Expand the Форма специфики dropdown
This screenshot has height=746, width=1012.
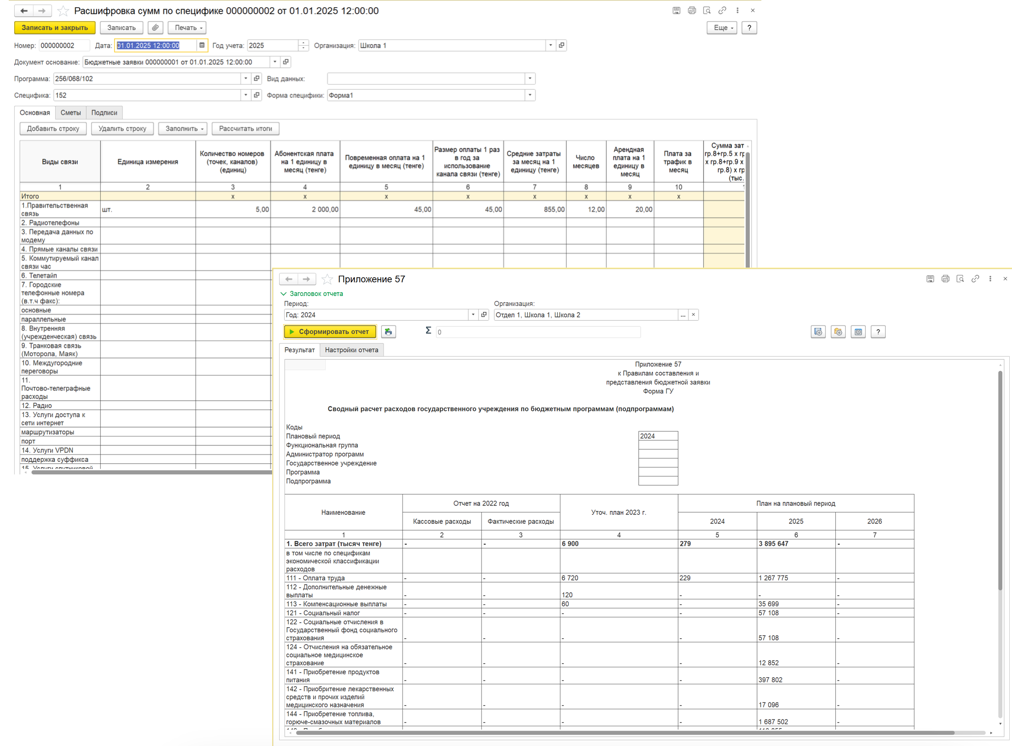pos(530,96)
